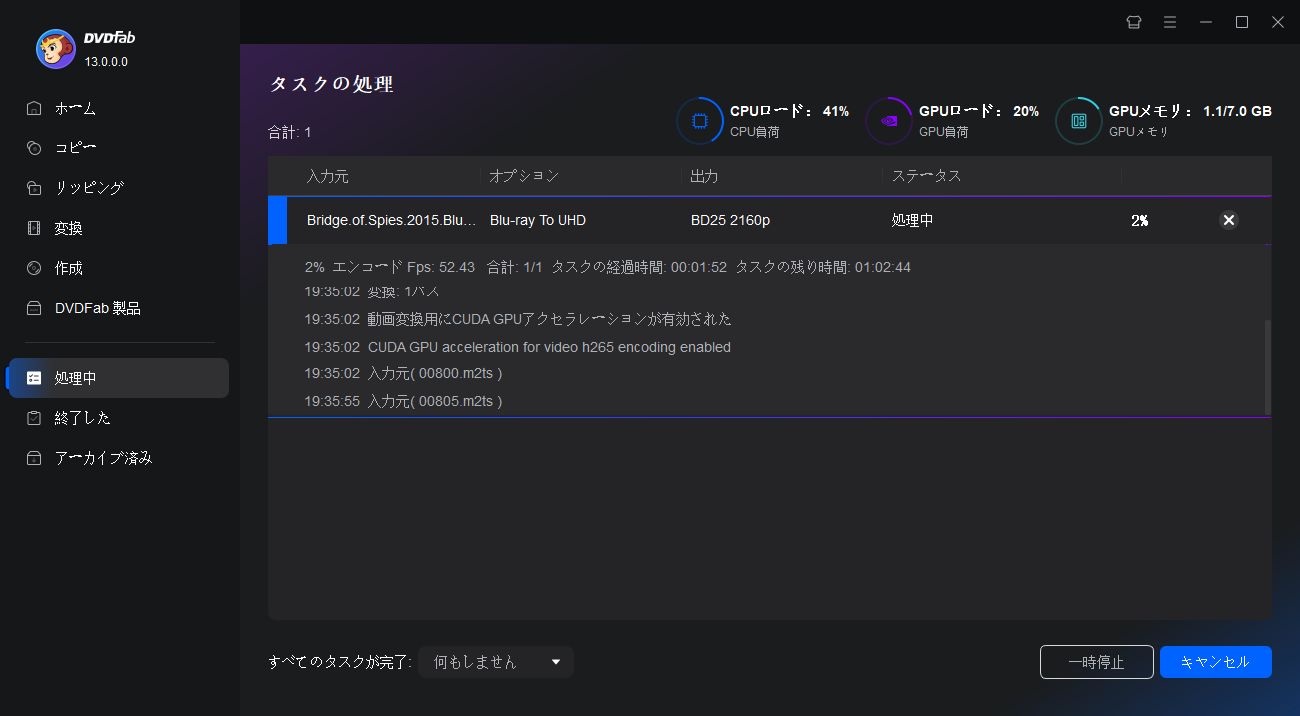
Task: Open the 作成 creator icon
Action: [34, 268]
